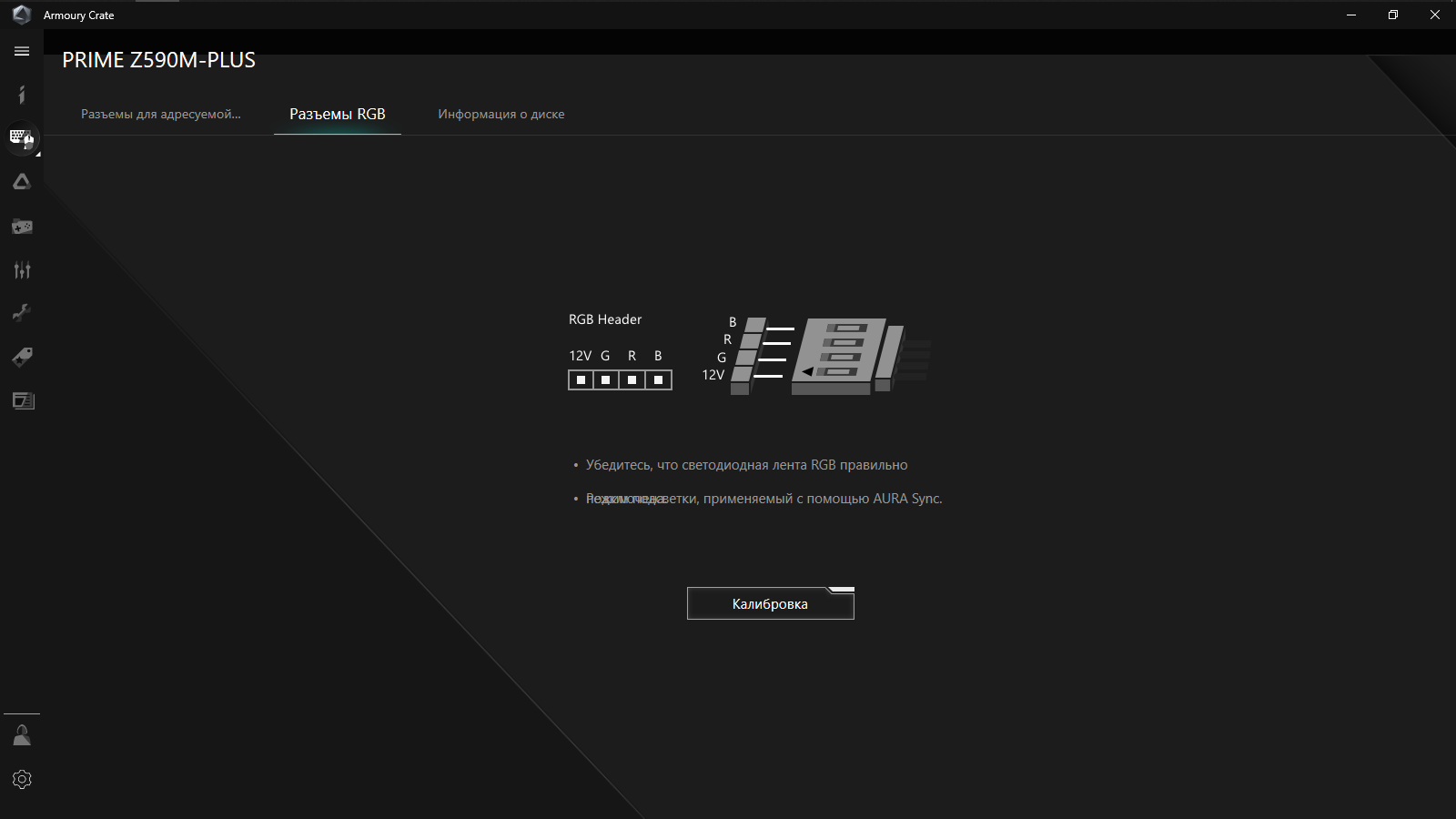Click the "RGB Header" label
The height and width of the screenshot is (819, 1456).
605,319
